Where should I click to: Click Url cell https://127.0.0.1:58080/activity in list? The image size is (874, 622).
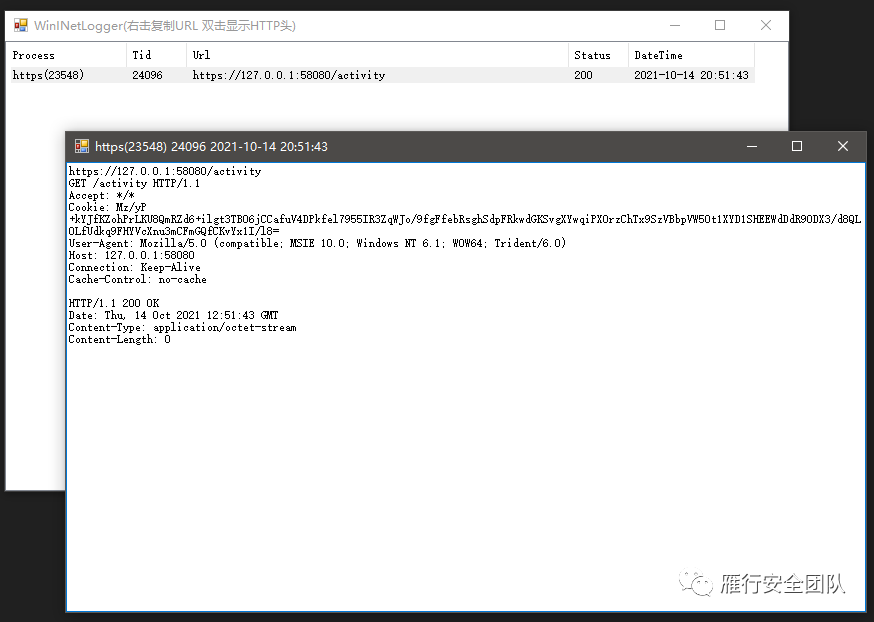[289, 75]
